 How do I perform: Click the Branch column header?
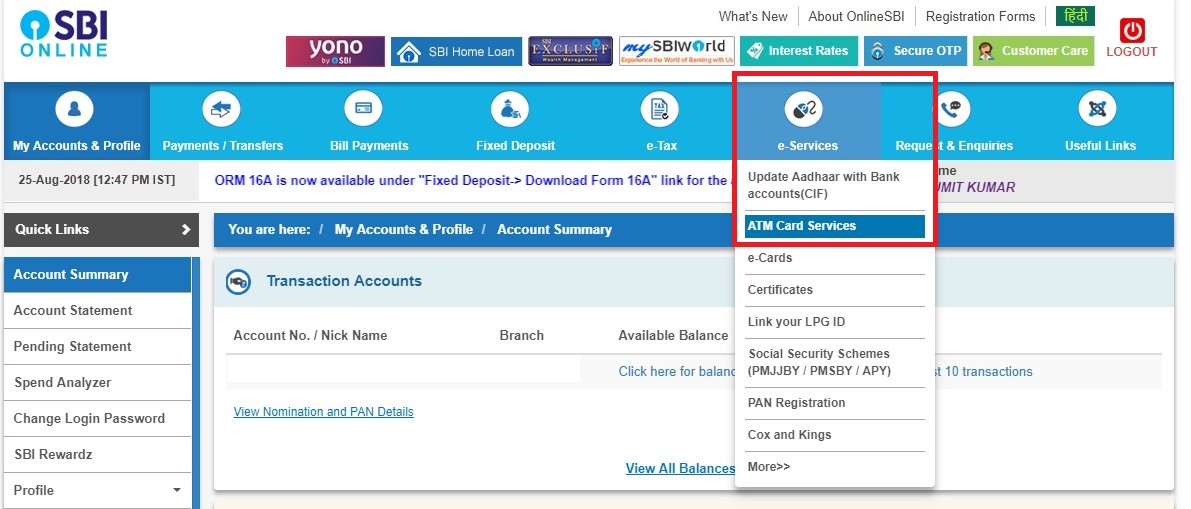coord(522,335)
